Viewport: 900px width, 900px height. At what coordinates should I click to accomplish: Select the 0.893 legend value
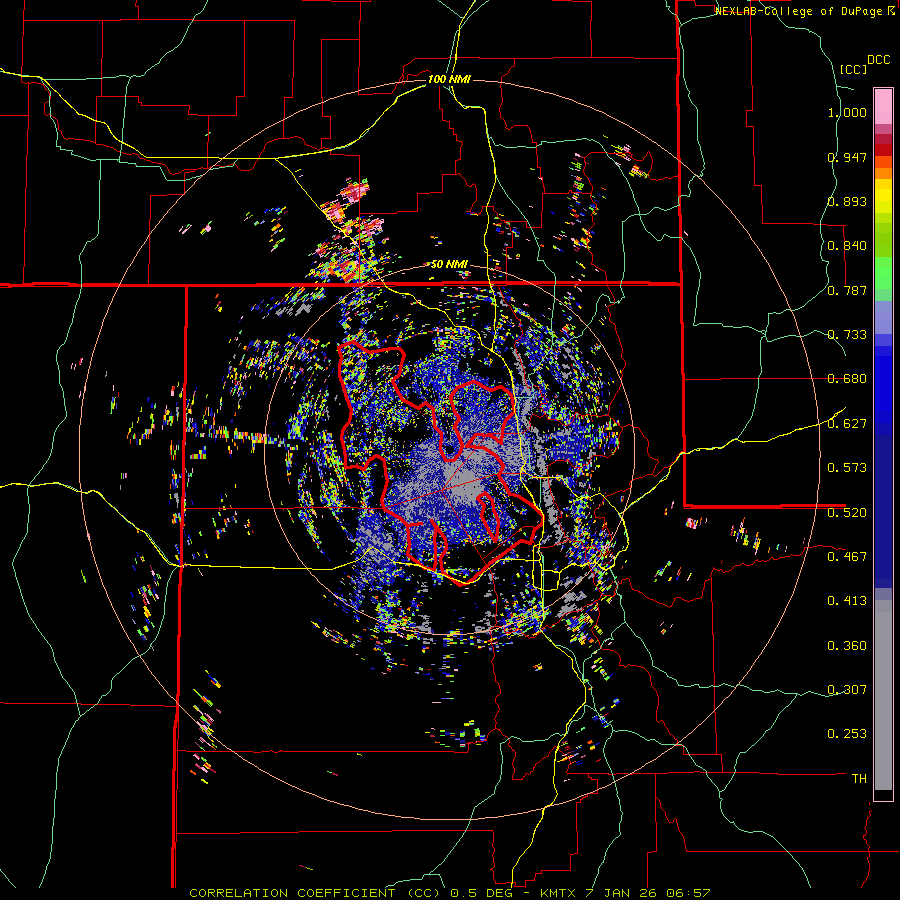(847, 201)
